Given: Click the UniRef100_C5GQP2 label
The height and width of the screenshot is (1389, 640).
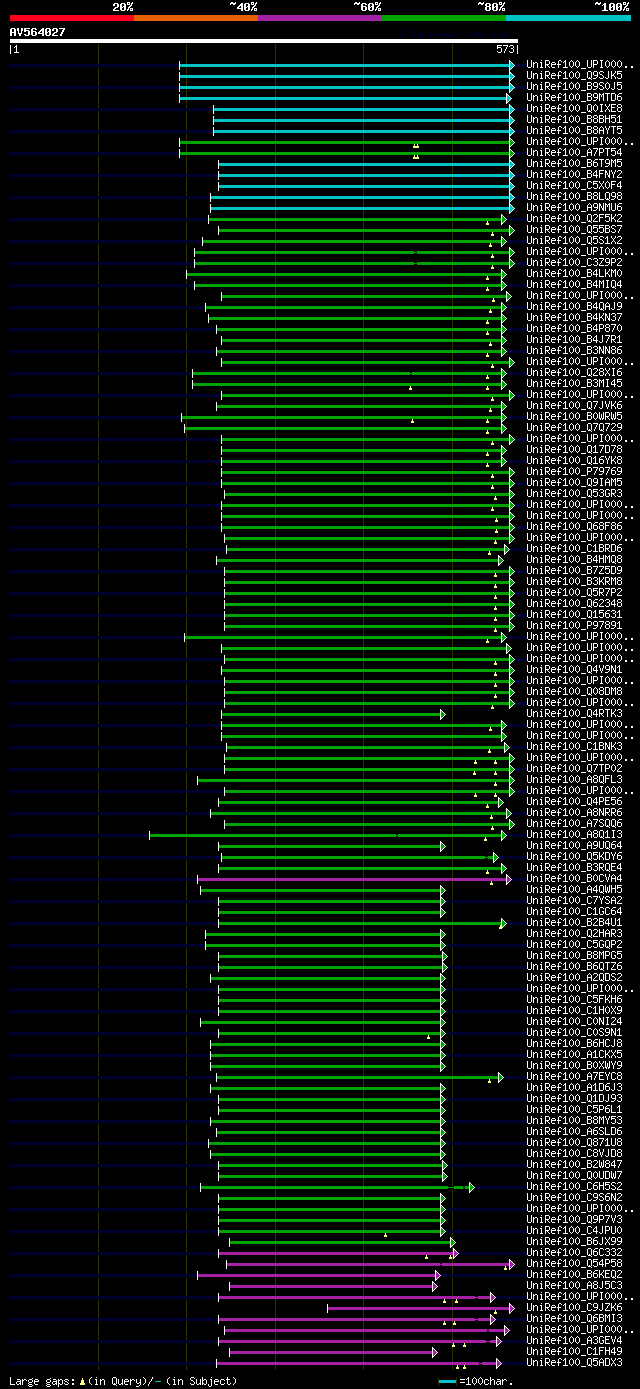Looking at the screenshot, I should pyautogui.click(x=575, y=944).
